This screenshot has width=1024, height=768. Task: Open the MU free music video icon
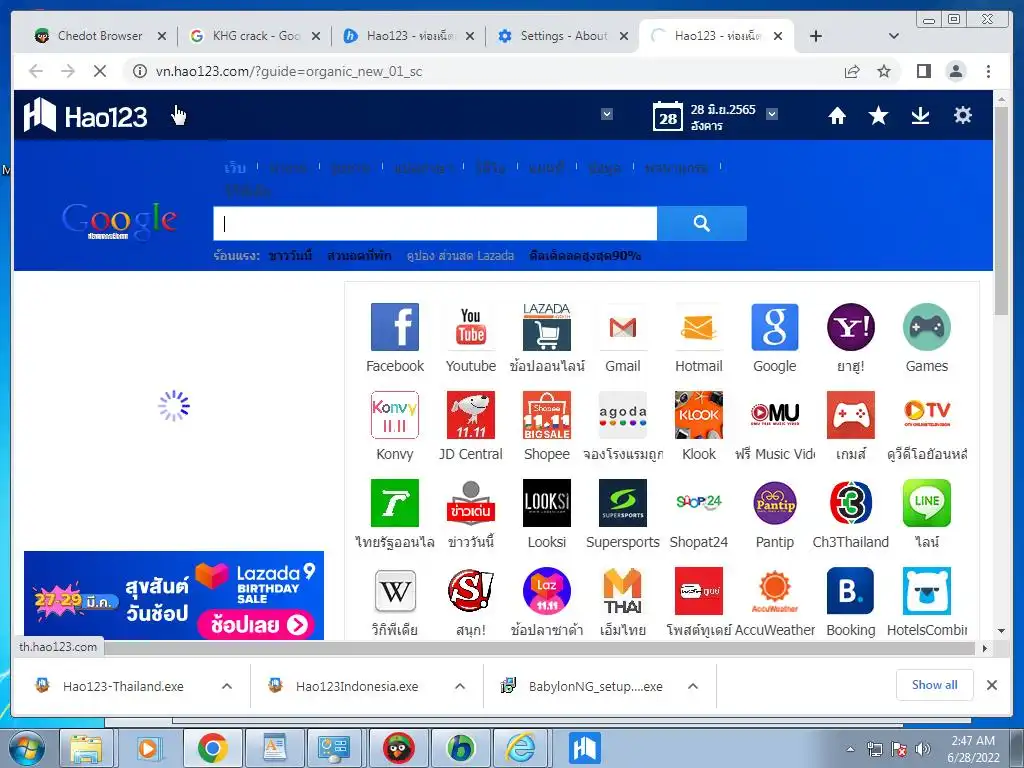click(x=775, y=415)
